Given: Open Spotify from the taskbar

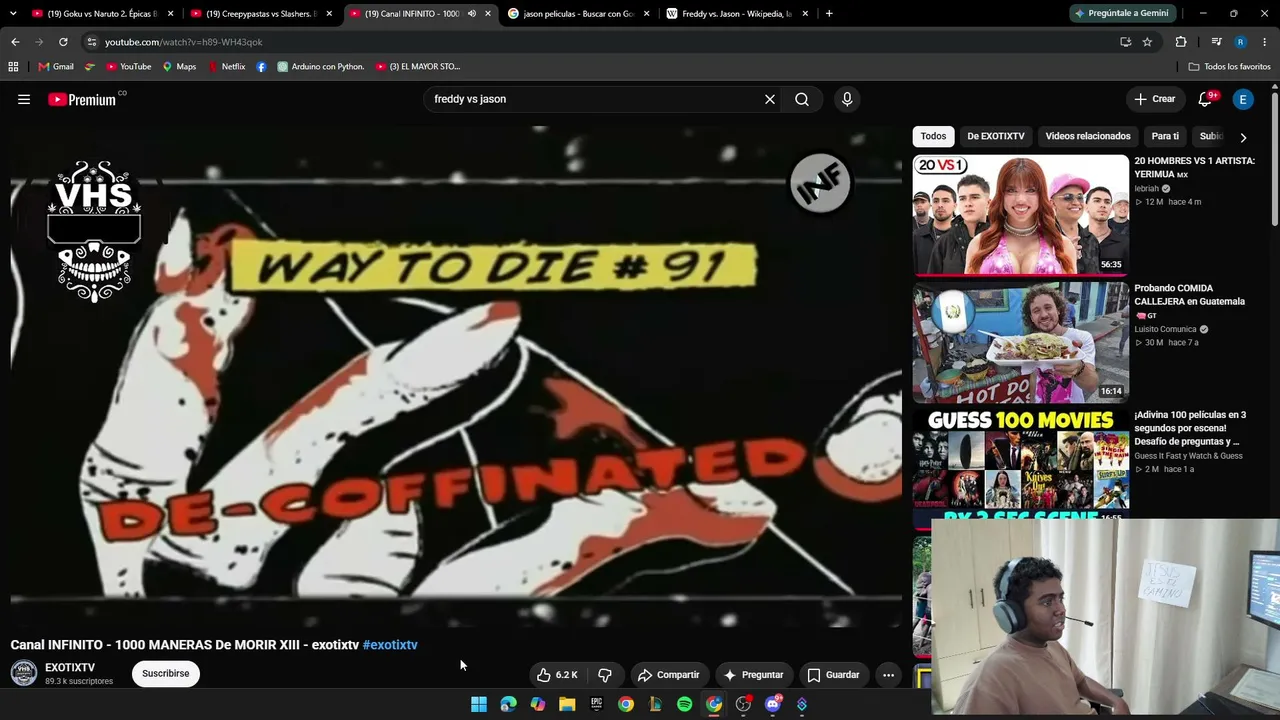Looking at the screenshot, I should pyautogui.click(x=684, y=704).
